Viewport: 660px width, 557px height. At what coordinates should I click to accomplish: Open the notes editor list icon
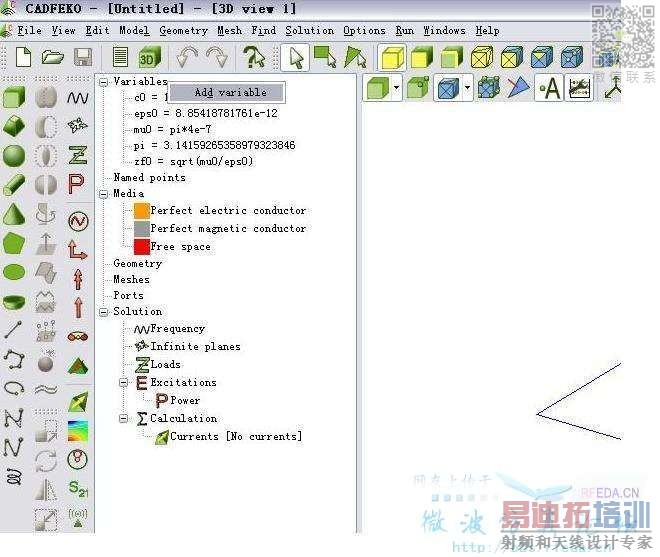[120, 57]
